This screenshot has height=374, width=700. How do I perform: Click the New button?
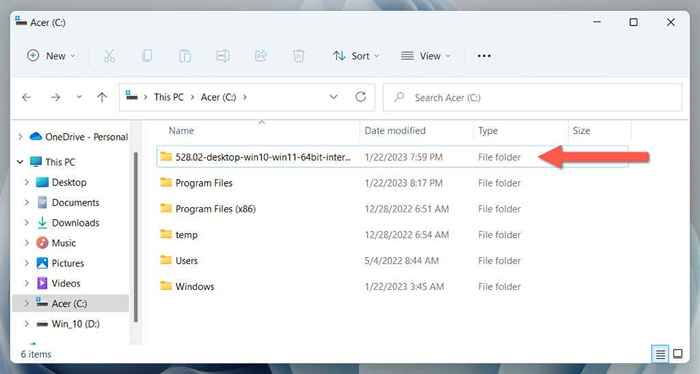click(51, 56)
